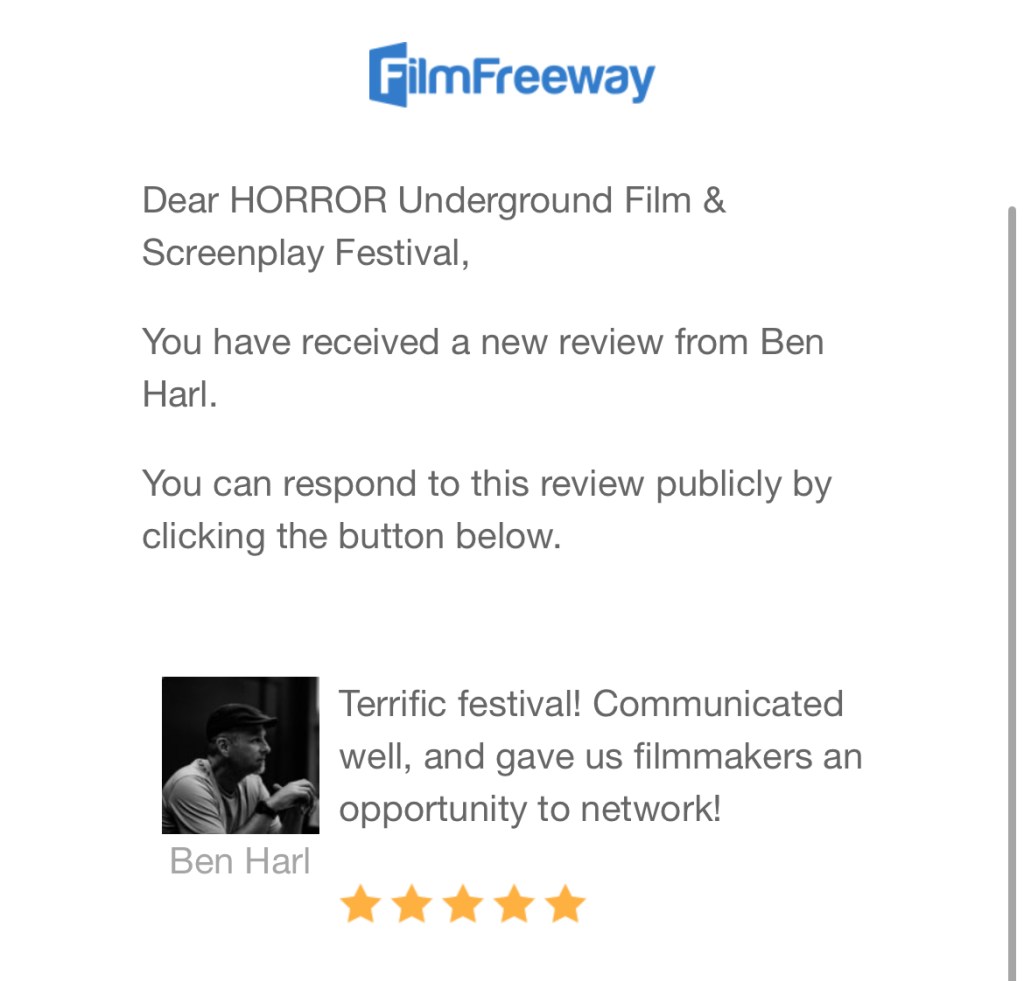Click 'opportunity to network!' review line
Screen dimensions: 1024x981
530,810
